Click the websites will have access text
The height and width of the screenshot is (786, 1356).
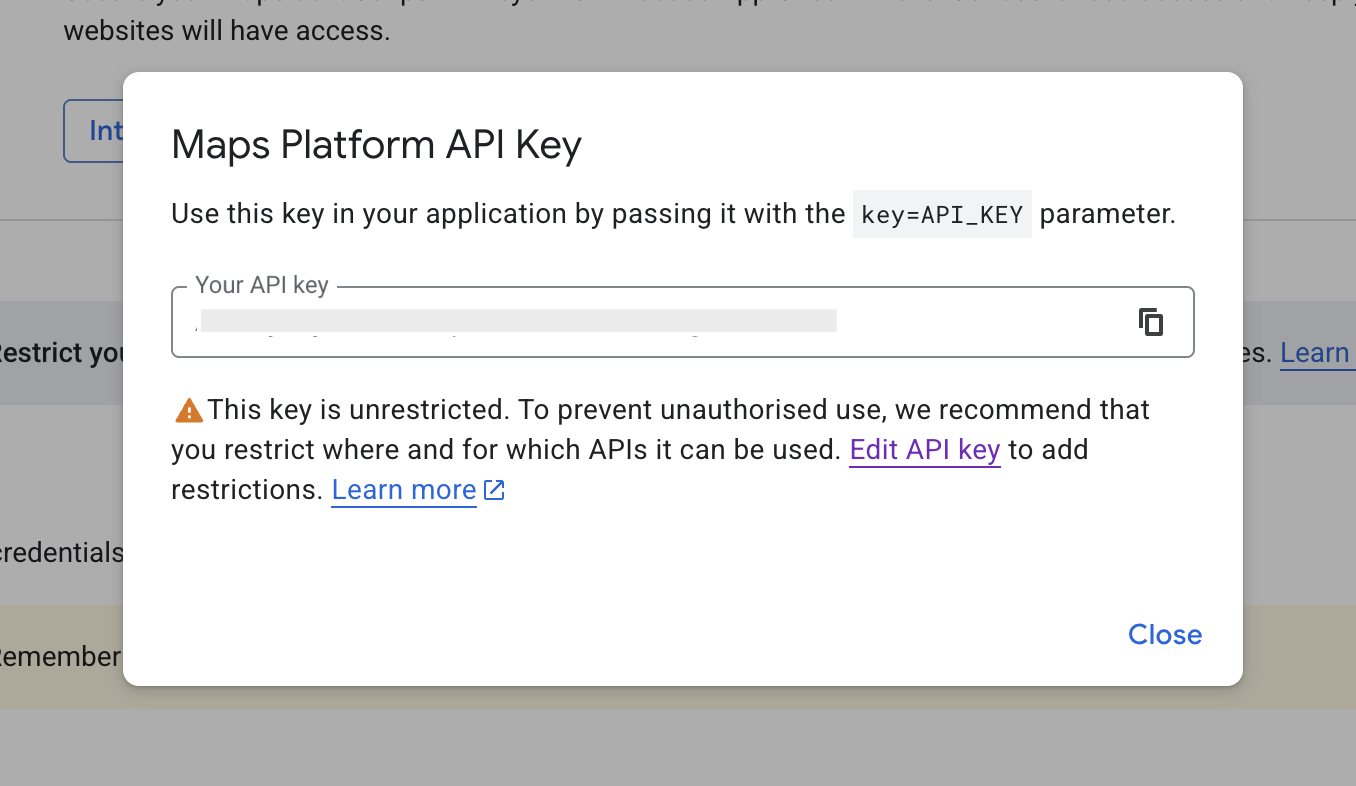226,31
